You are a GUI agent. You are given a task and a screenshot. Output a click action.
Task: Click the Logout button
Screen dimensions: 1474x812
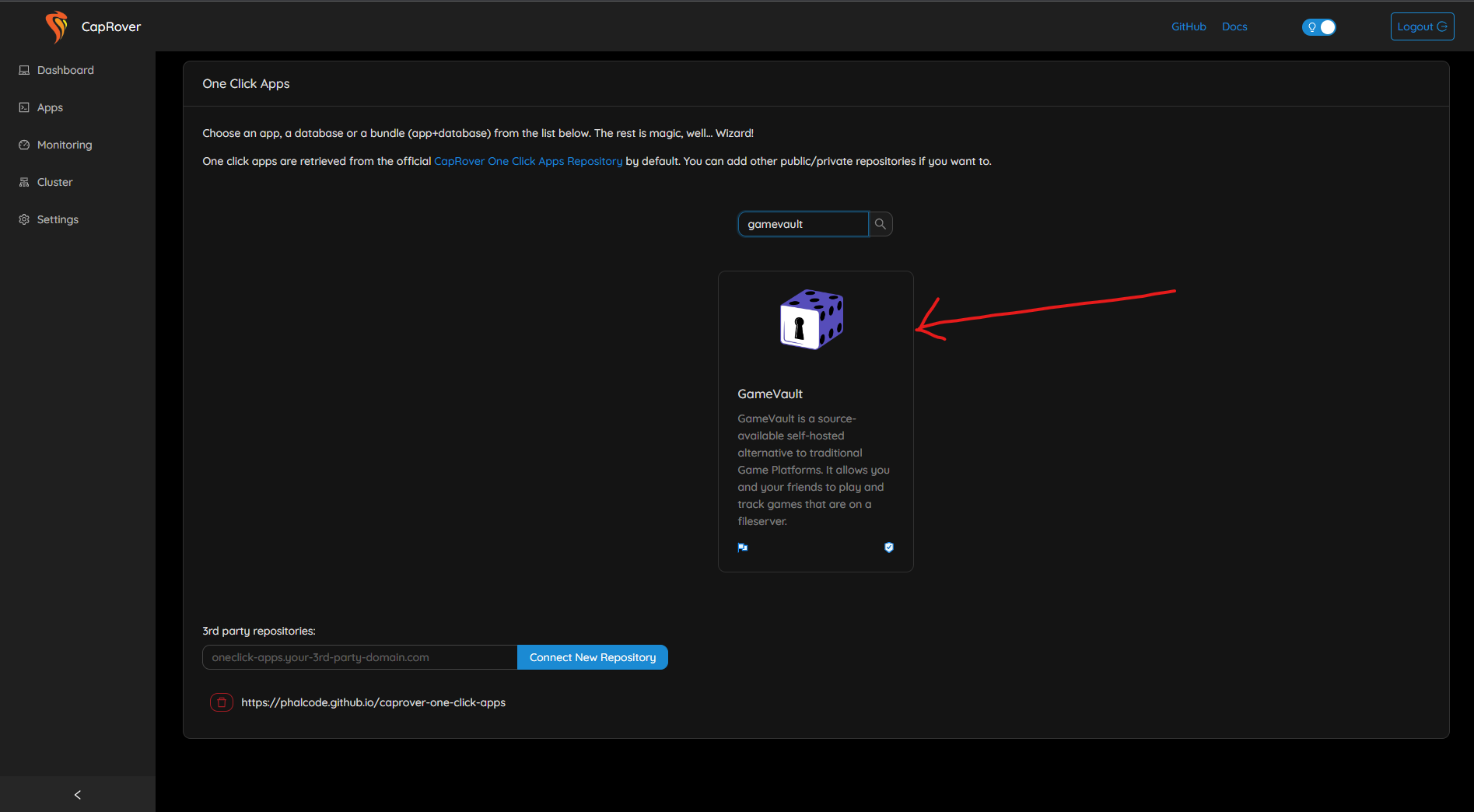(x=1422, y=26)
